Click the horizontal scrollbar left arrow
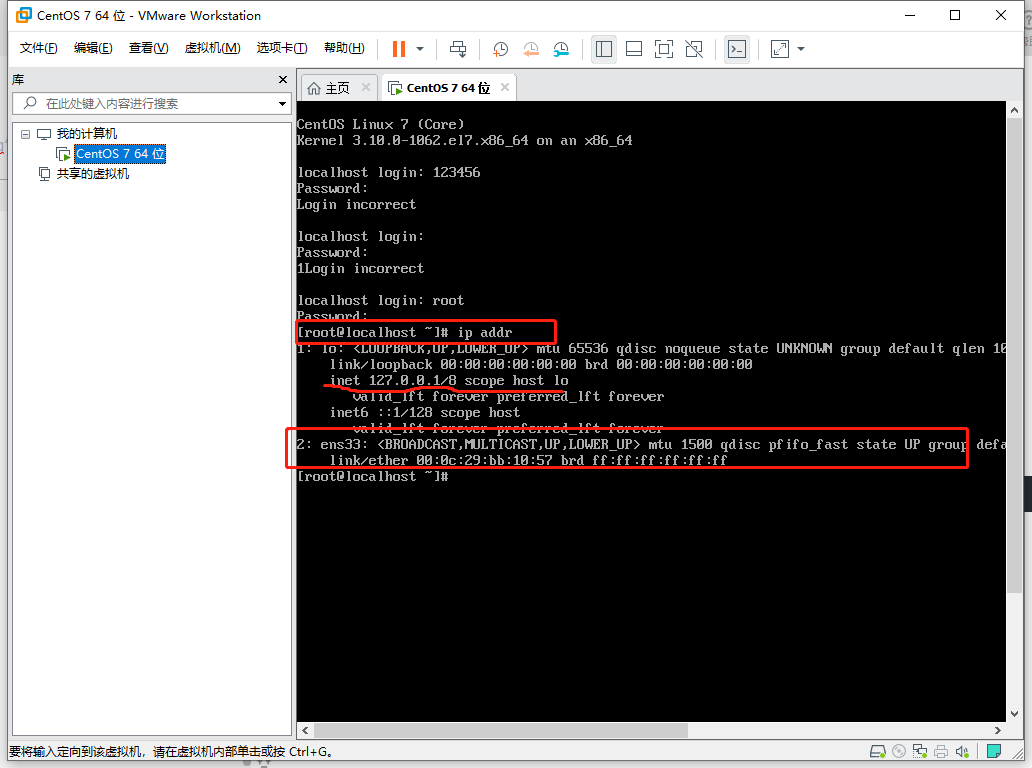Image resolution: width=1032 pixels, height=768 pixels. [x=305, y=730]
